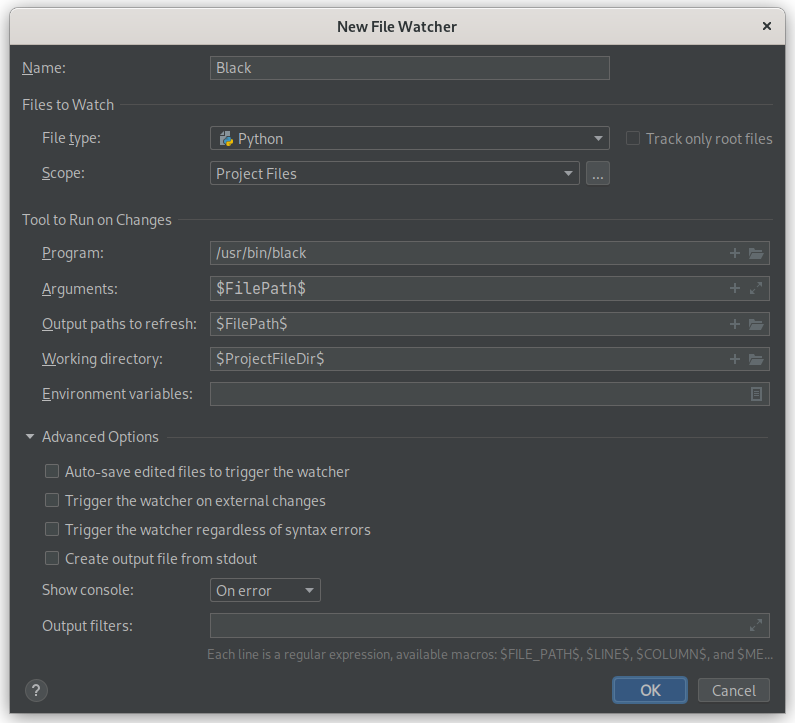The image size is (795, 723).
Task: Open the File type Python dropdown
Action: pyautogui.click(x=410, y=138)
